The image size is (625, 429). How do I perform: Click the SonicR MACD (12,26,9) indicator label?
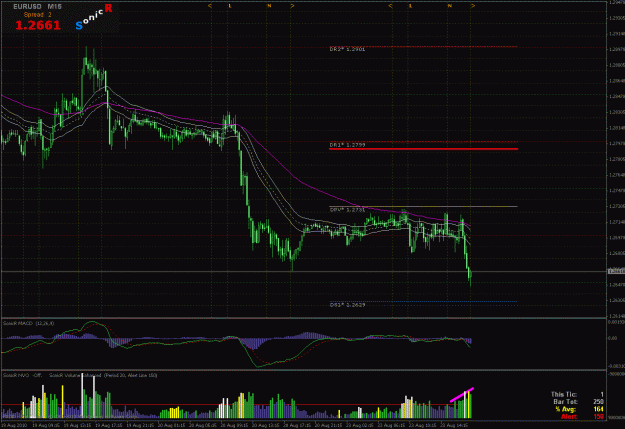[29, 323]
